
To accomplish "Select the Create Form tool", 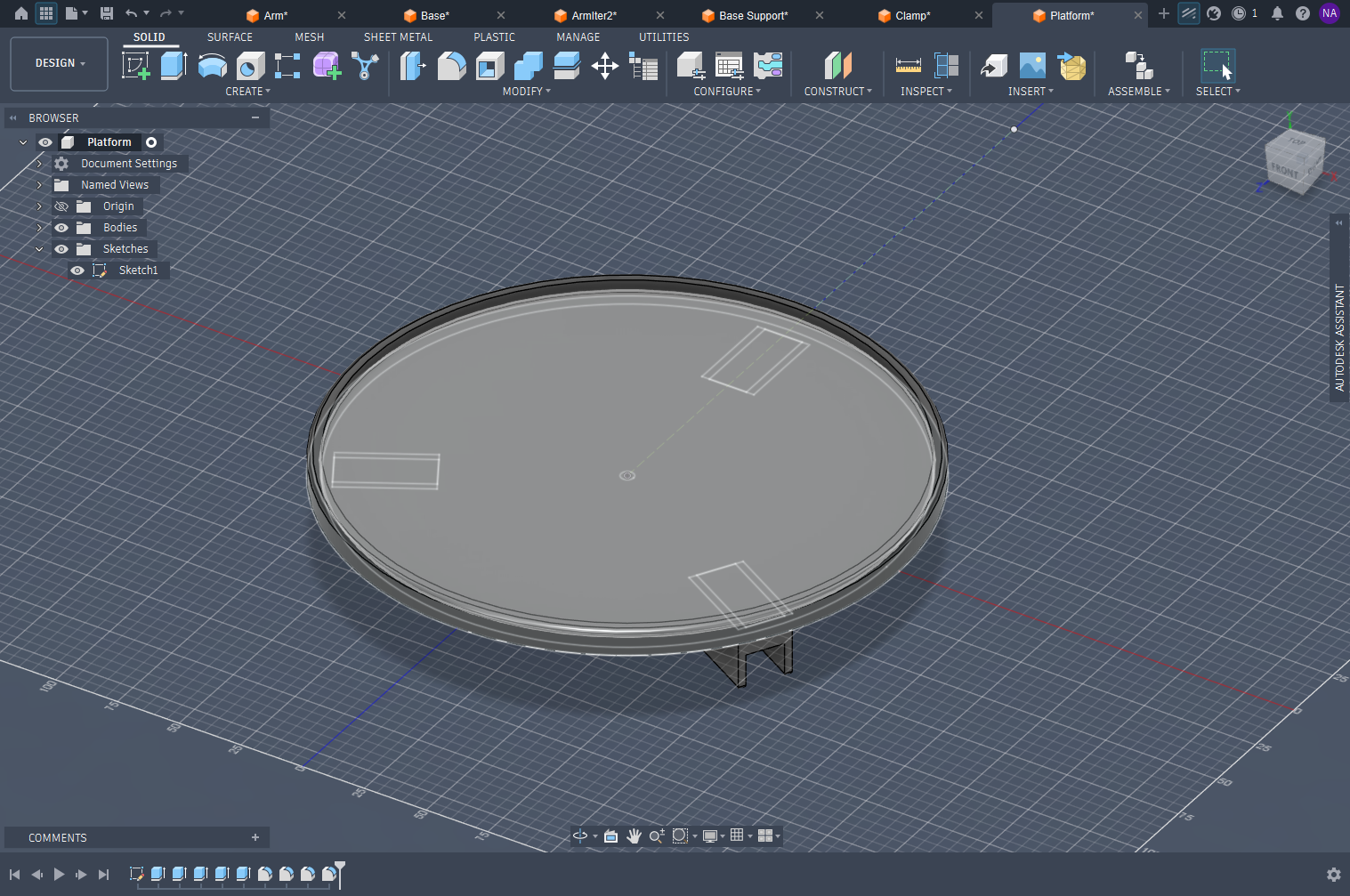I will coord(327,66).
